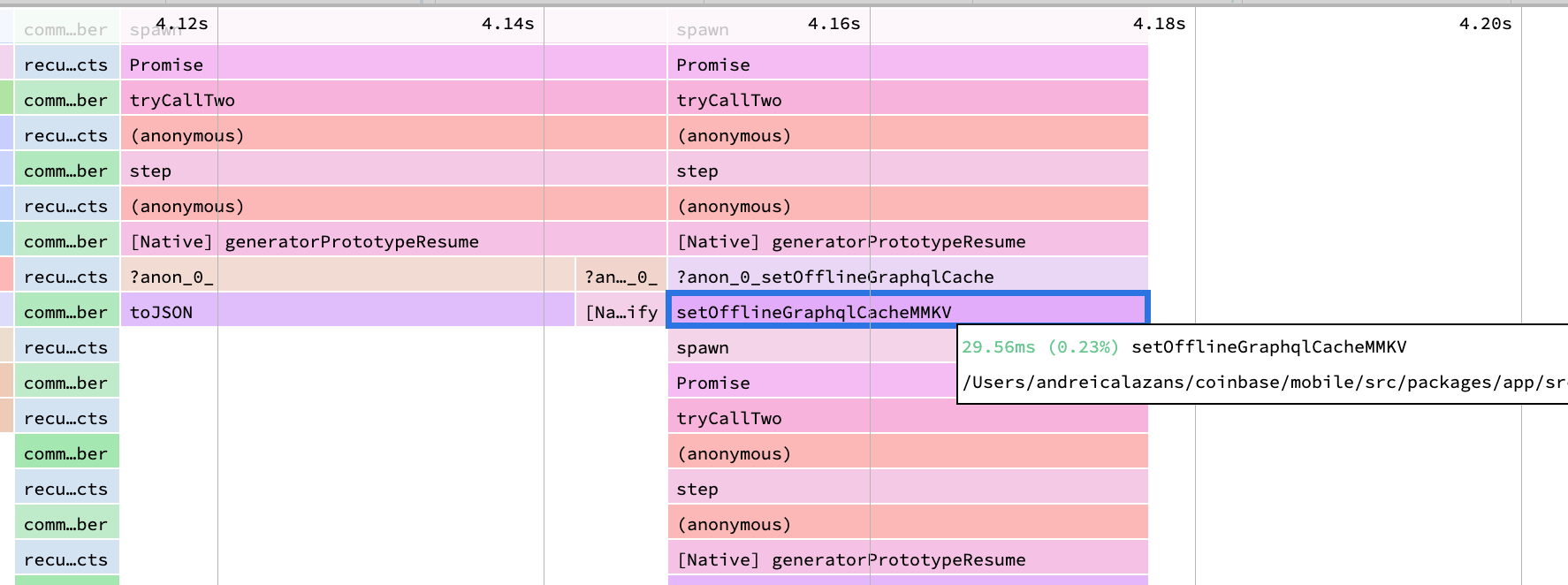The image size is (1568, 585).
Task: Click the 29.56ms (0.23%) tooltip value
Action: point(1040,346)
